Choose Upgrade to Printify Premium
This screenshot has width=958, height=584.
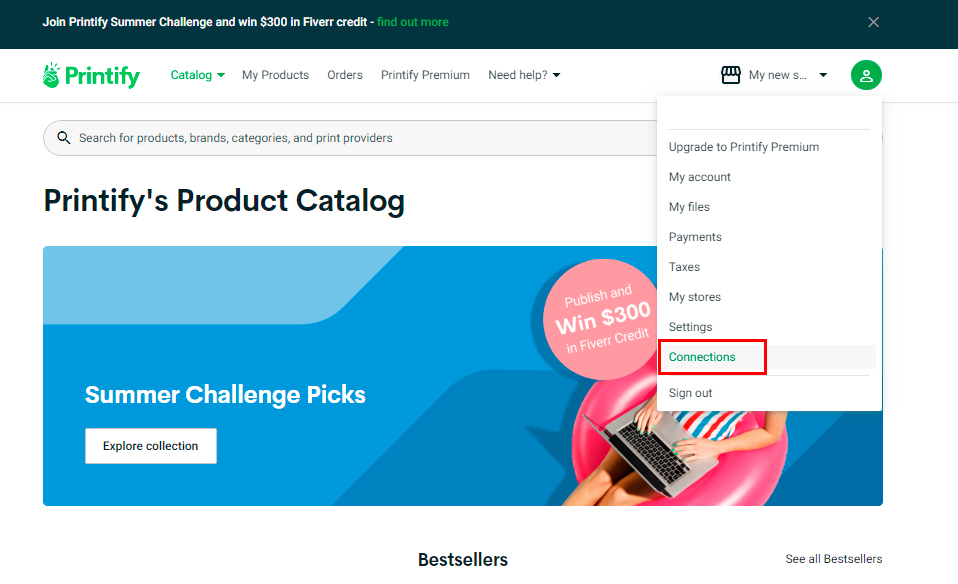[x=744, y=147]
